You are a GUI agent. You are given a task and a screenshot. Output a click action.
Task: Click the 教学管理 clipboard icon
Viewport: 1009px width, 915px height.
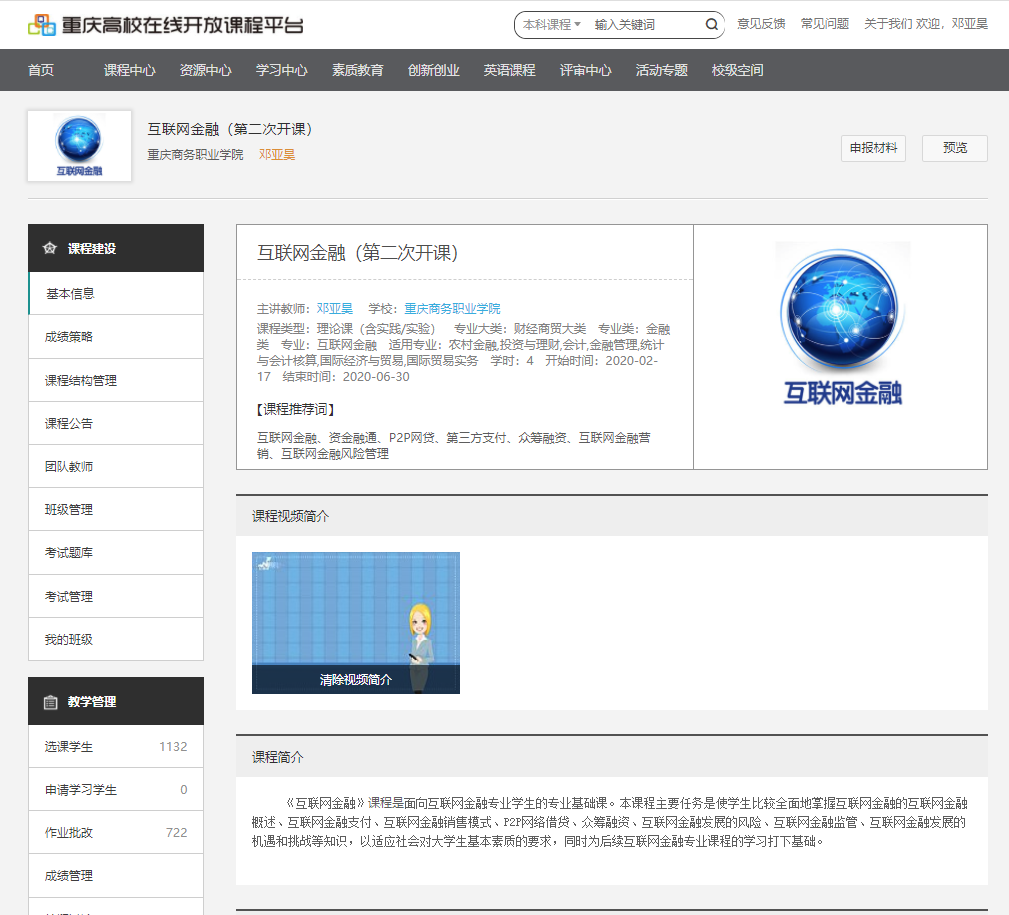[x=50, y=702]
